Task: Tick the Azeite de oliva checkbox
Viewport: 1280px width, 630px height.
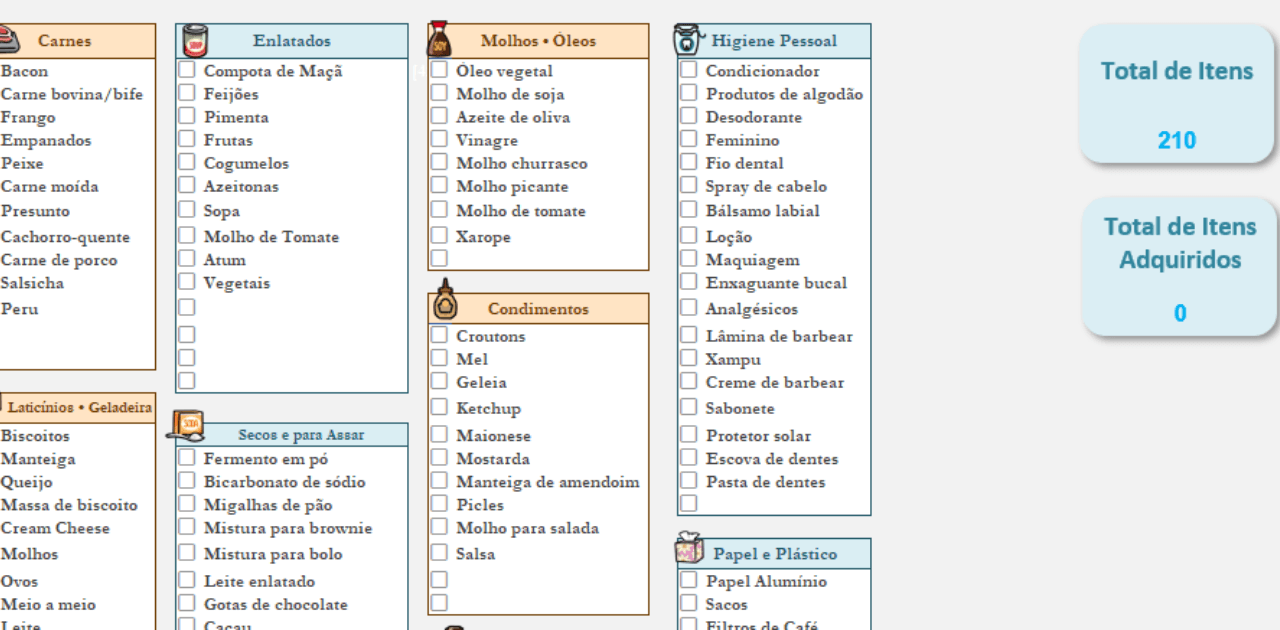Action: point(439,116)
